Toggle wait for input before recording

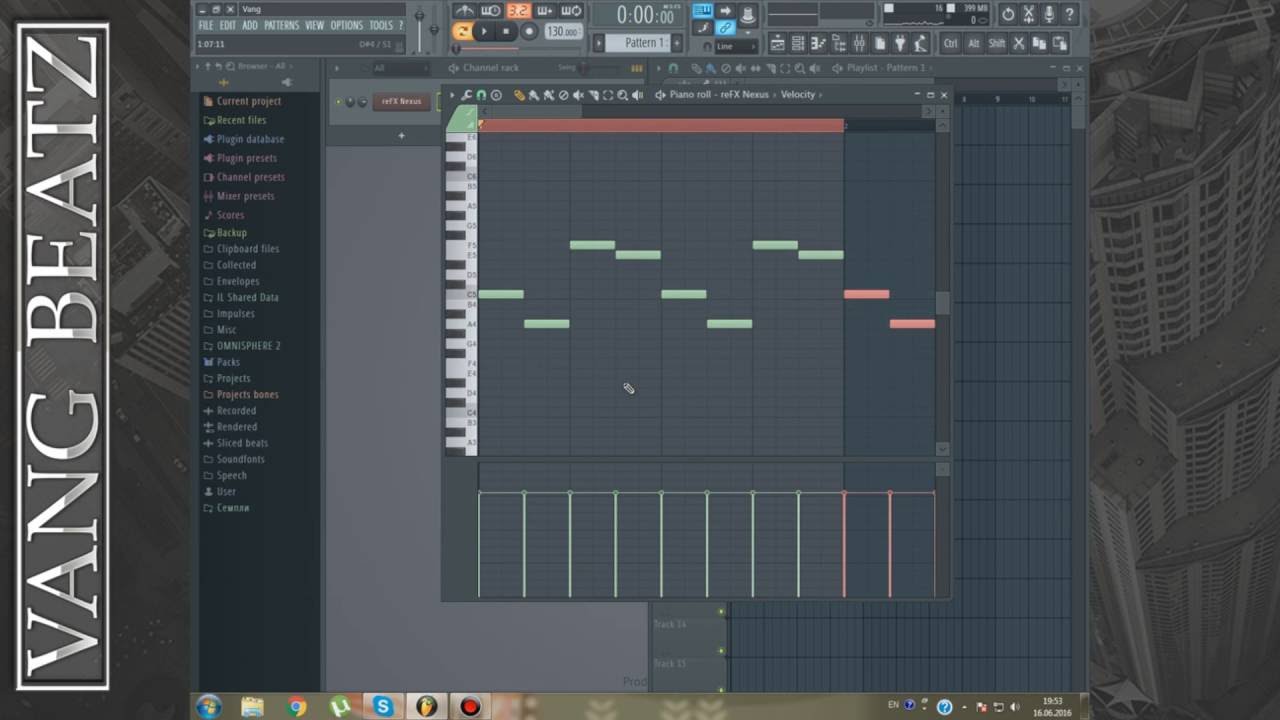tap(491, 10)
